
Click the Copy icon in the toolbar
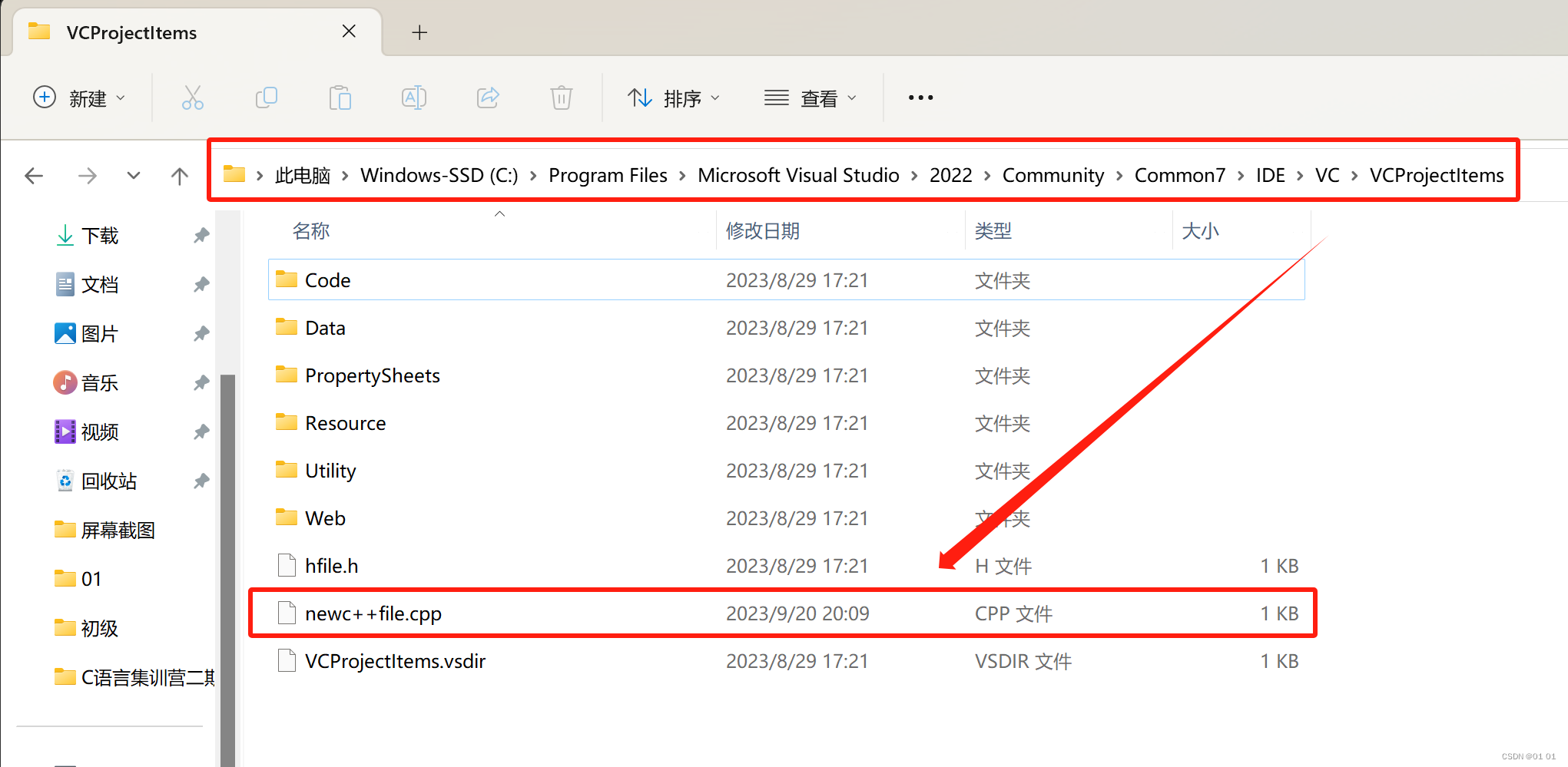(x=266, y=98)
